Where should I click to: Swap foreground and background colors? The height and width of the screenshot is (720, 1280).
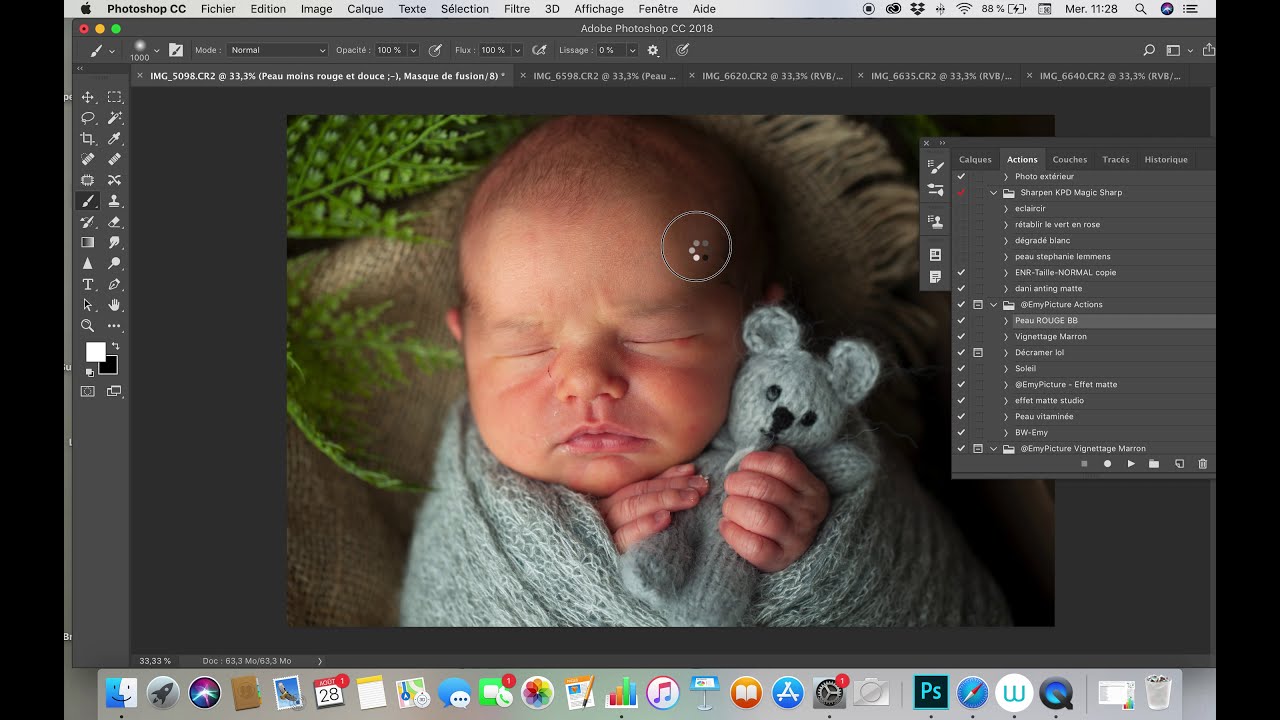point(114,346)
